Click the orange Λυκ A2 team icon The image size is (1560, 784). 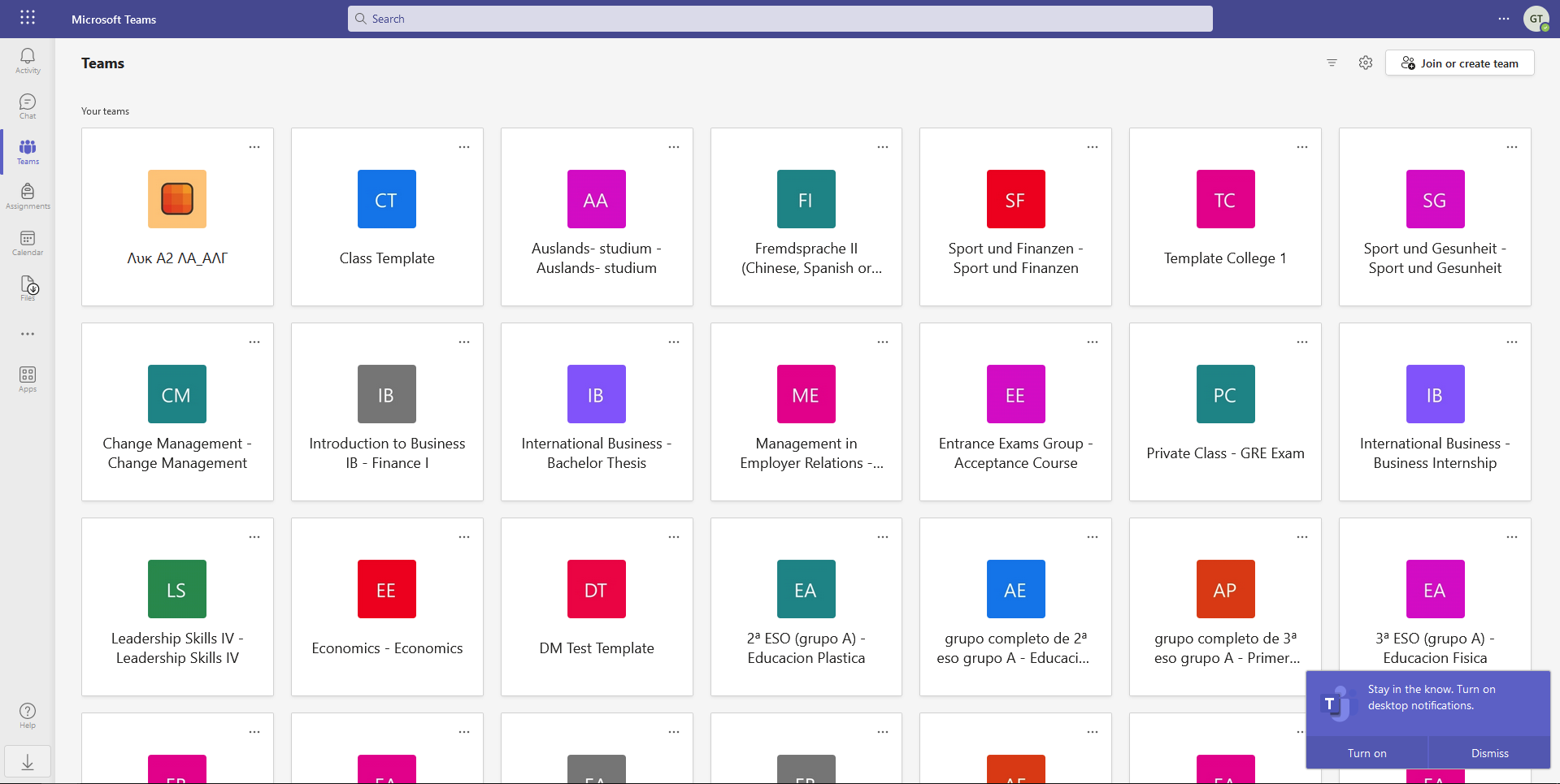pos(177,199)
